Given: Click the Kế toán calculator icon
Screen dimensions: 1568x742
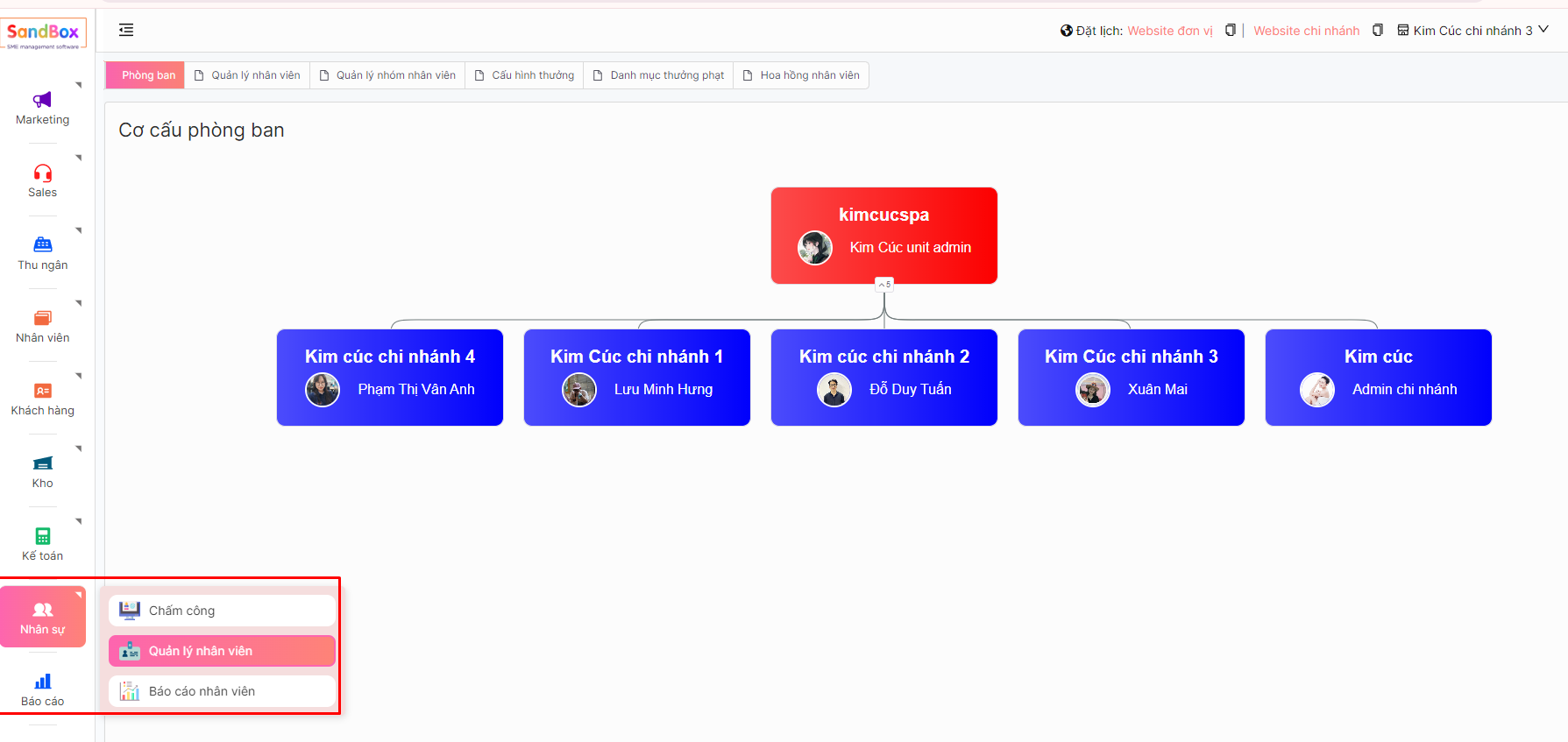Looking at the screenshot, I should (42, 536).
